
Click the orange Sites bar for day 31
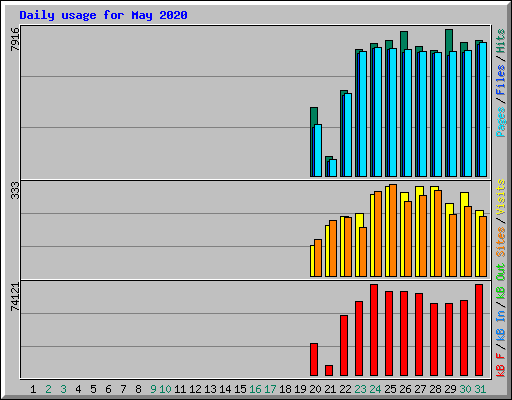[x=483, y=246]
